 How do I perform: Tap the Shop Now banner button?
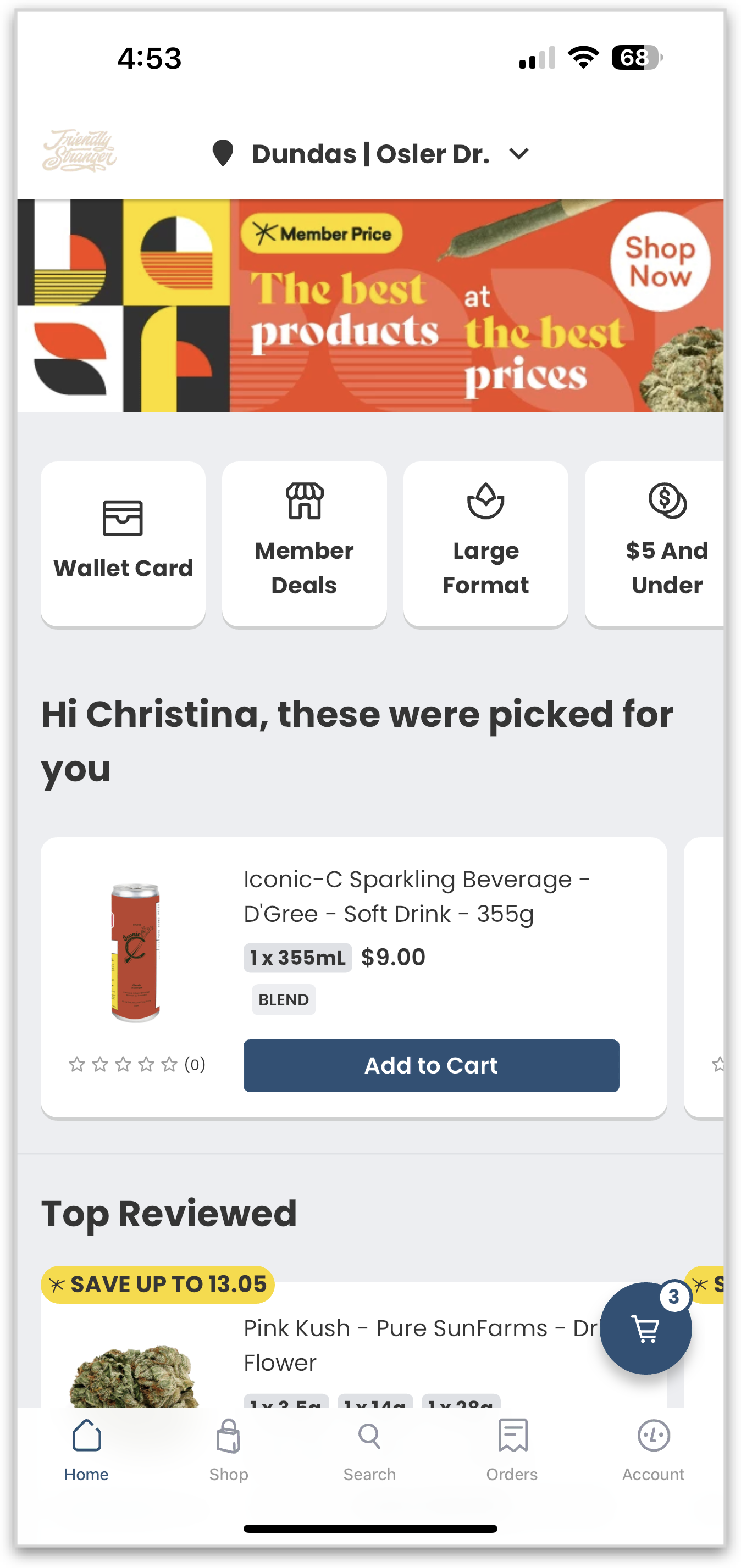[x=660, y=262]
